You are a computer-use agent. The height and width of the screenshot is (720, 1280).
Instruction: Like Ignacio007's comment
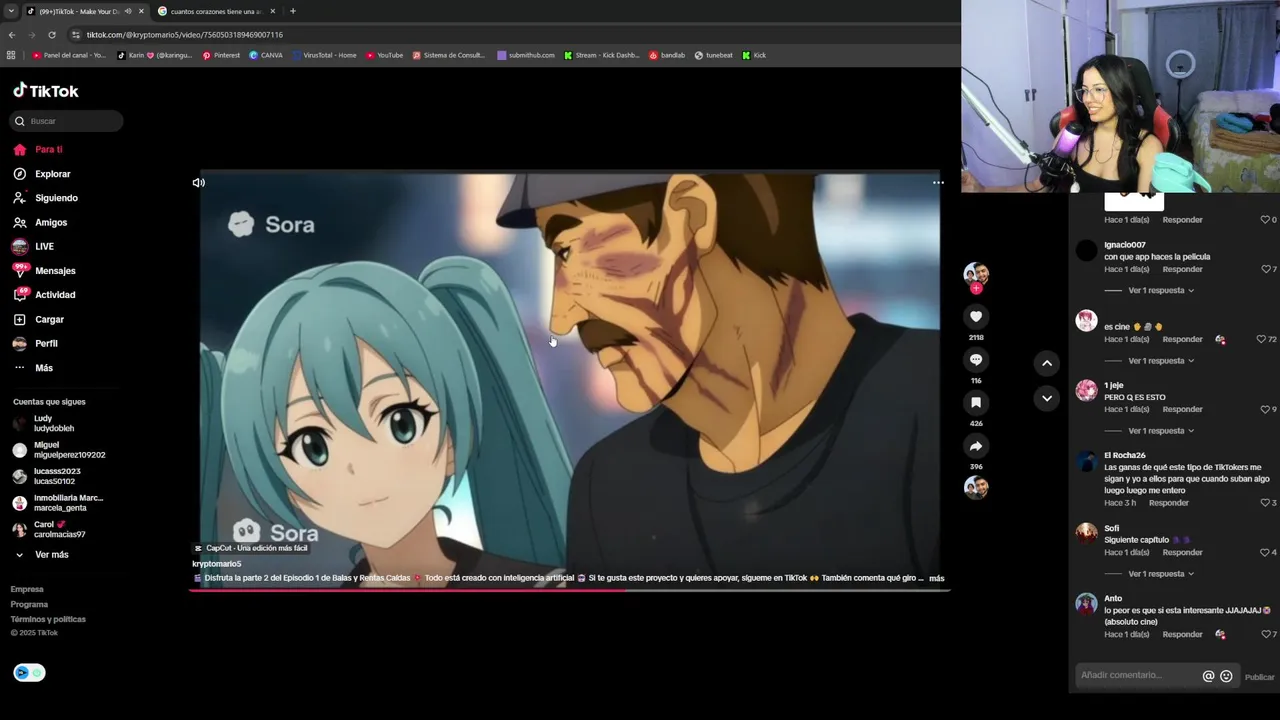pyautogui.click(x=1268, y=269)
